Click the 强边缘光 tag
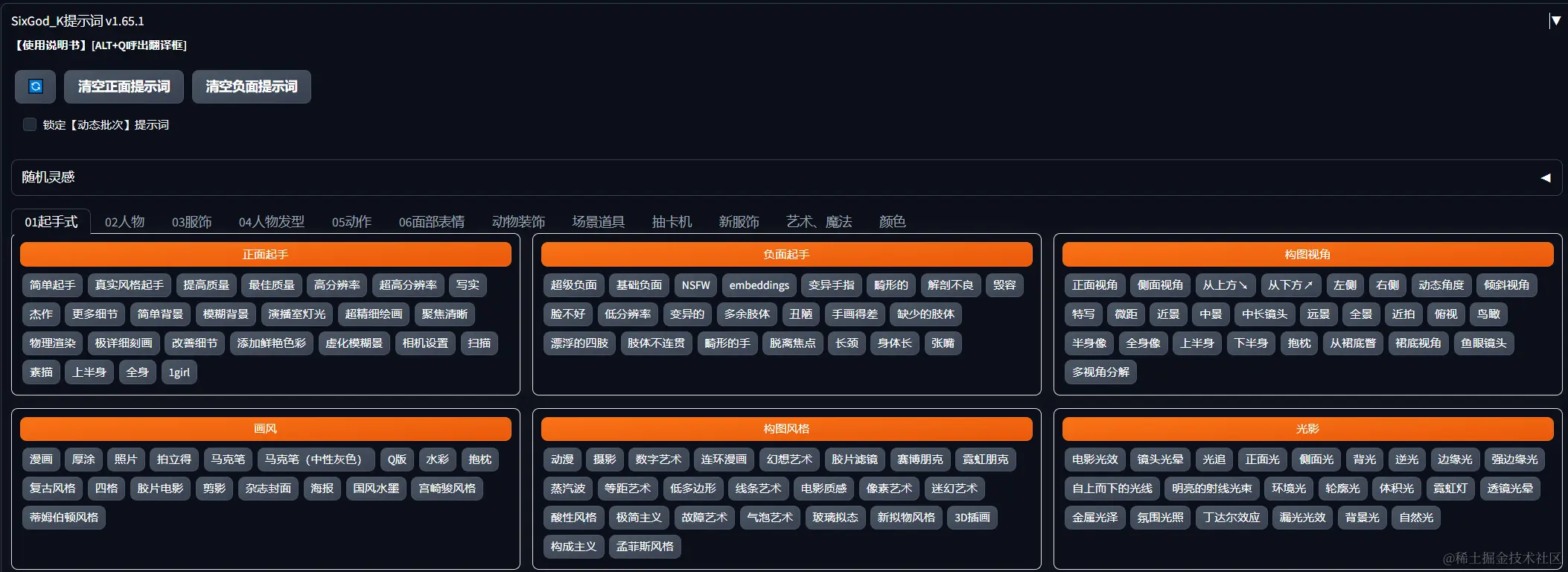Image resolution: width=1568 pixels, height=572 pixels. pos(1514,459)
